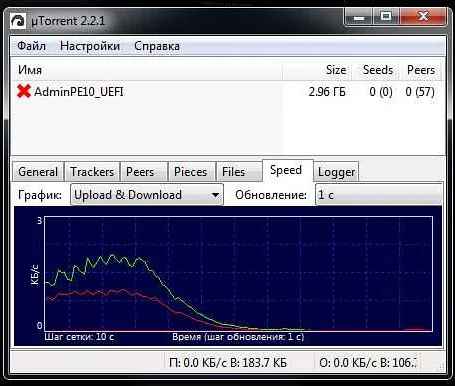
Task: Expand the Upload & Download graph dropdown
Action: click(x=147, y=195)
